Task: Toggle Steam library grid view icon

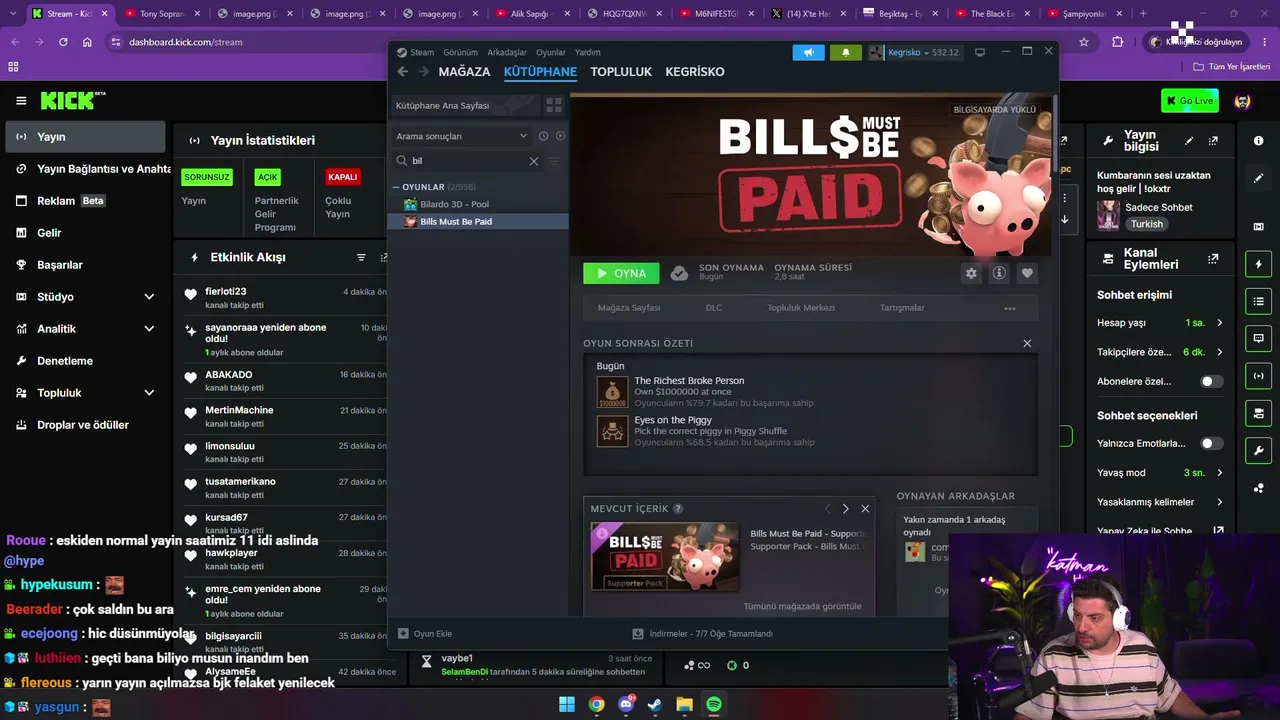Action: 553,105
